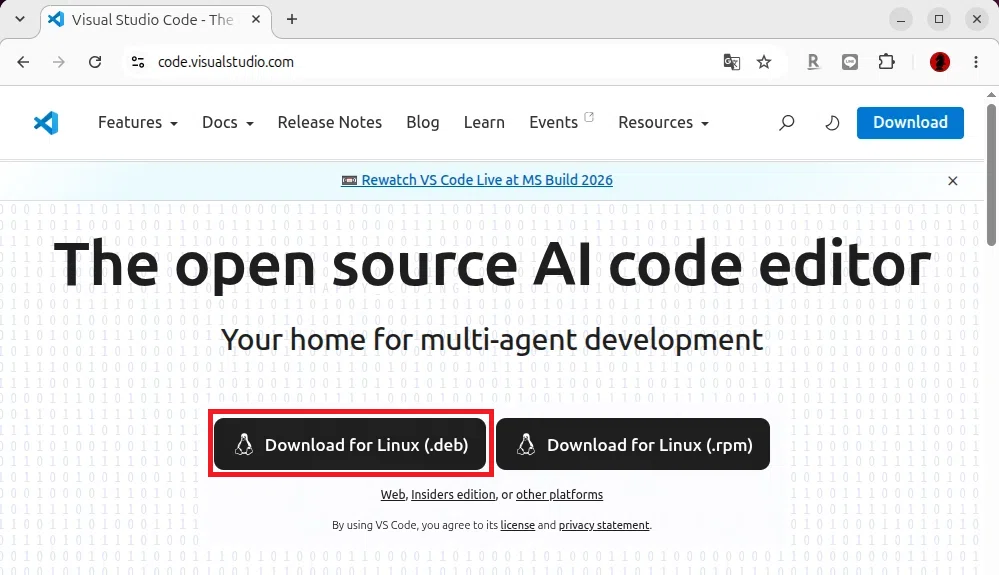Click the page vertical scrollbar thumb
The height and width of the screenshot is (575, 999).
991,175
